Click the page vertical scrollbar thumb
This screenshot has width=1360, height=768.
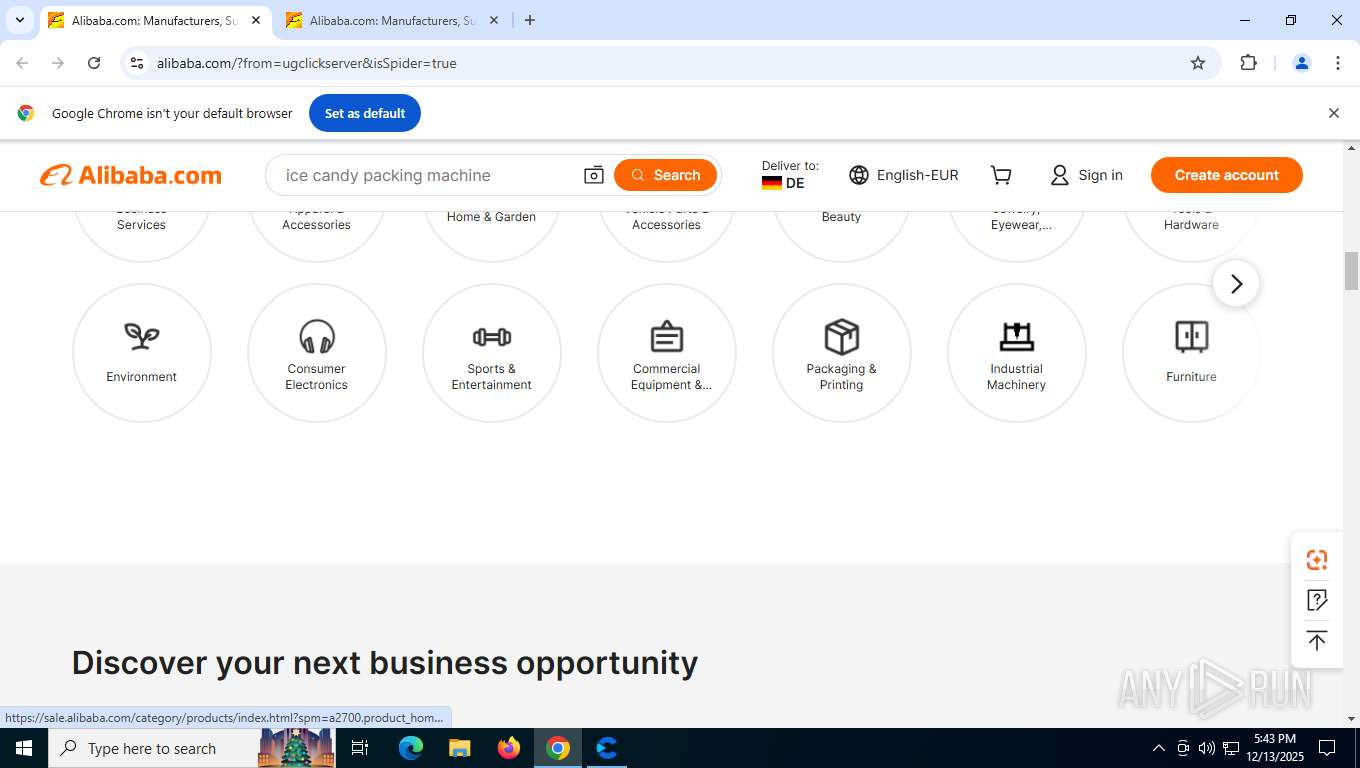(x=1352, y=270)
